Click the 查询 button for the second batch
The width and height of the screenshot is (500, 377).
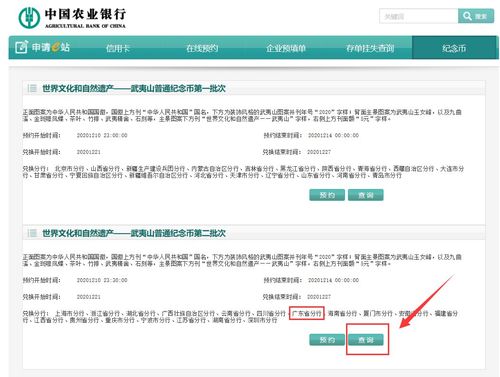point(366,340)
